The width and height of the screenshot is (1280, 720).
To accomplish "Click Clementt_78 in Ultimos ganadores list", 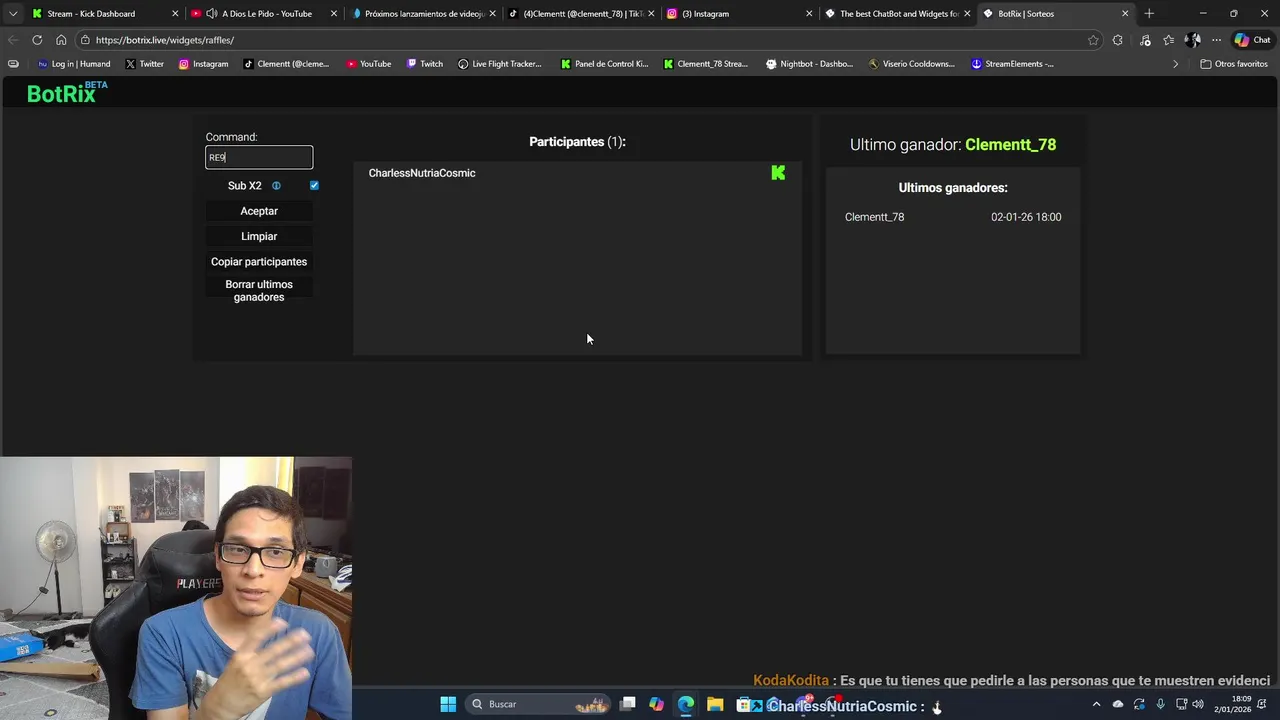I will pos(874,217).
